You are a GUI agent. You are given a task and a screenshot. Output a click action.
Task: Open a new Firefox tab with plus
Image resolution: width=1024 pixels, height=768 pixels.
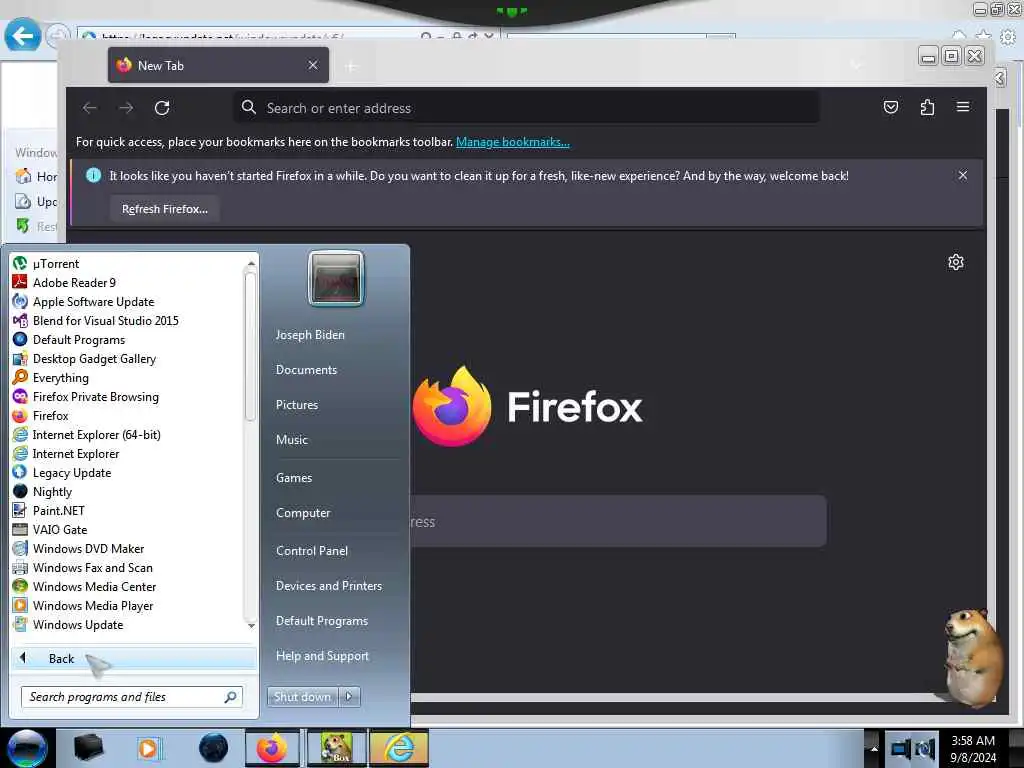pyautogui.click(x=351, y=66)
